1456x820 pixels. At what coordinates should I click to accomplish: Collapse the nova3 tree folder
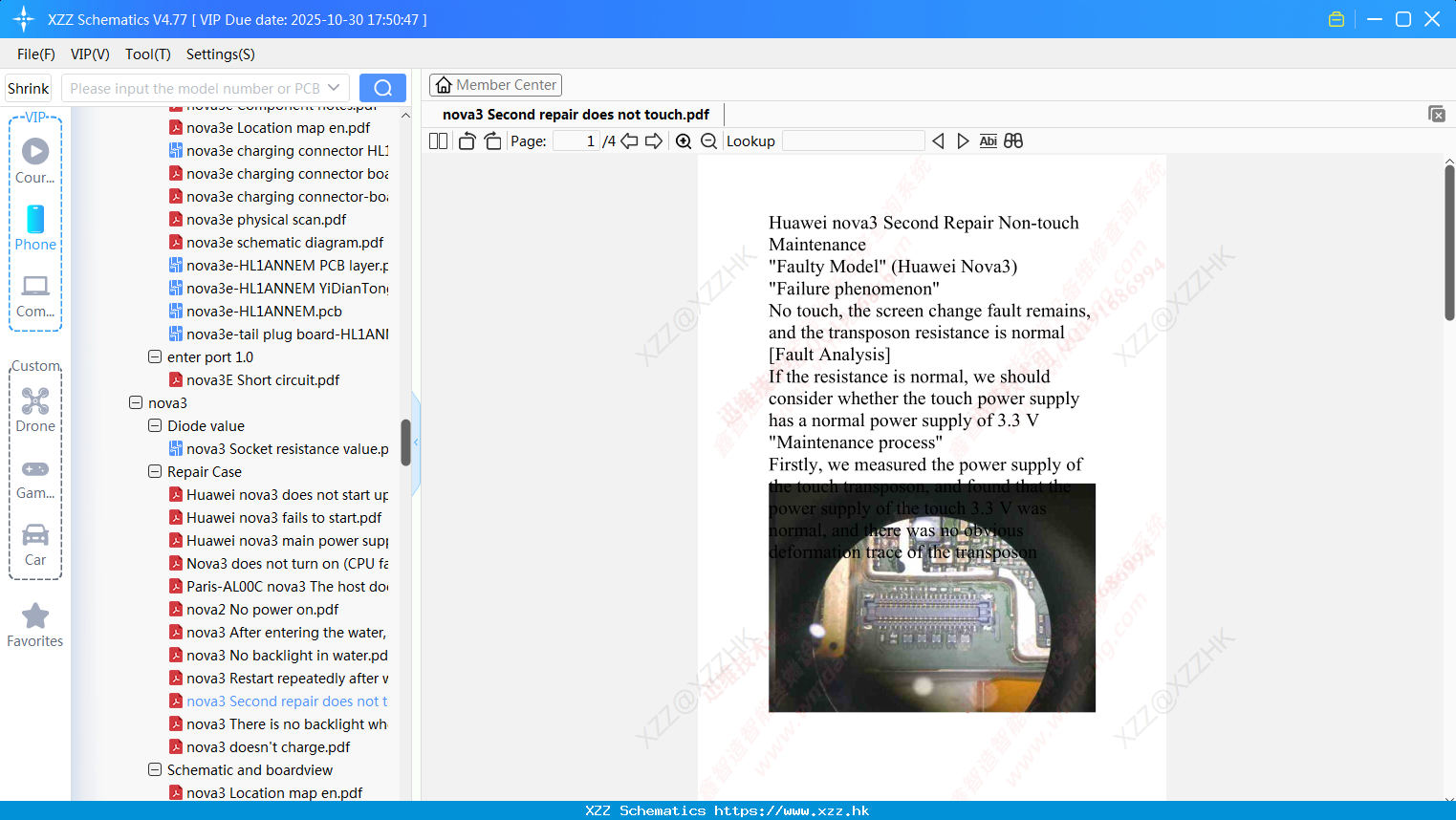136,403
